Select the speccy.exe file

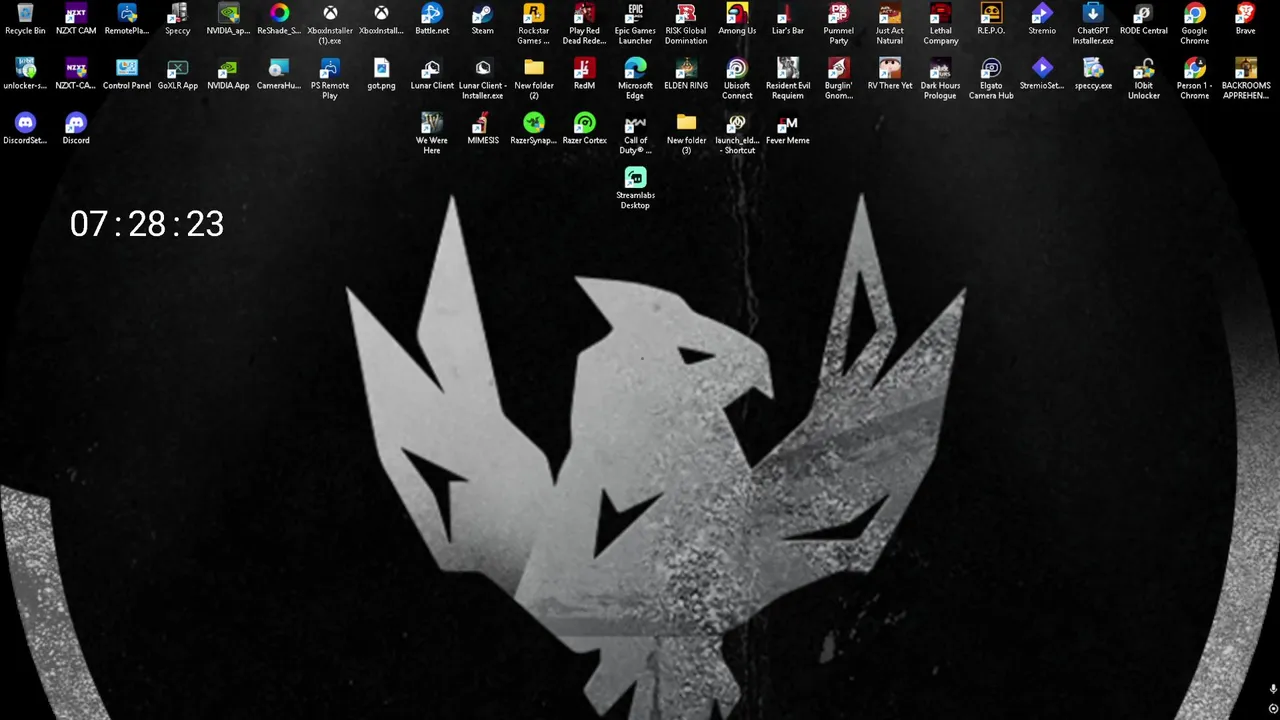click(x=1093, y=74)
